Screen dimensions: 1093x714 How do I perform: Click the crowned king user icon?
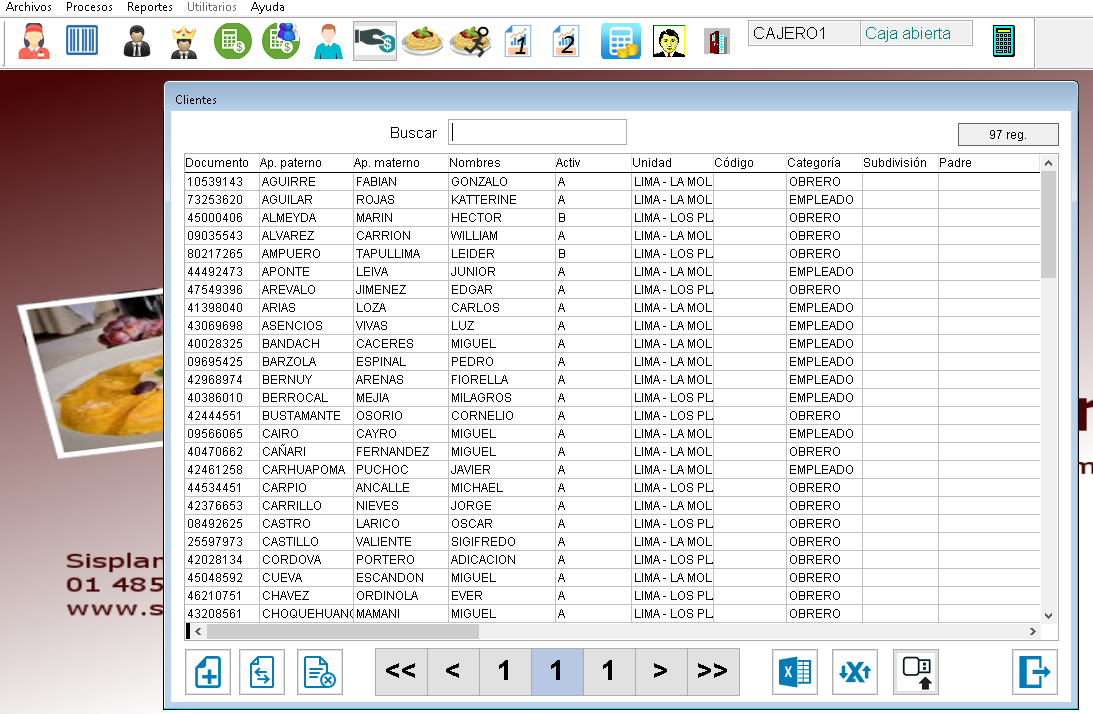point(184,41)
